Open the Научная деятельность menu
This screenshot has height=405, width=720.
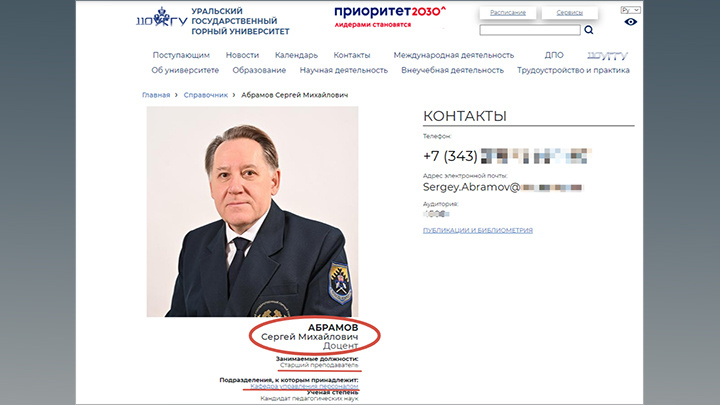pyautogui.click(x=344, y=70)
